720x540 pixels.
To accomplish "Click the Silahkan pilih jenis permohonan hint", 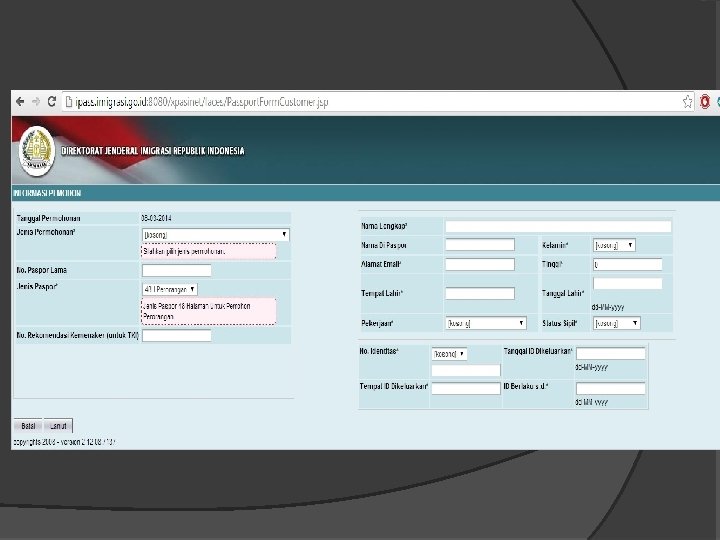I will (x=209, y=252).
